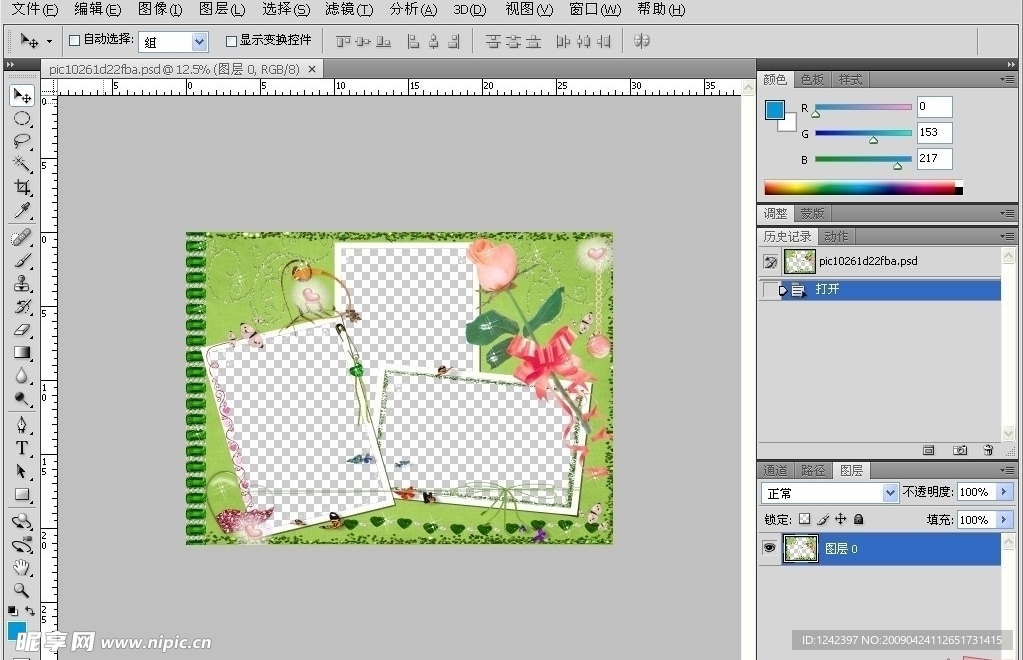Viewport: 1023px width, 660px height.
Task: Select the Hand tool
Action: coord(22,567)
